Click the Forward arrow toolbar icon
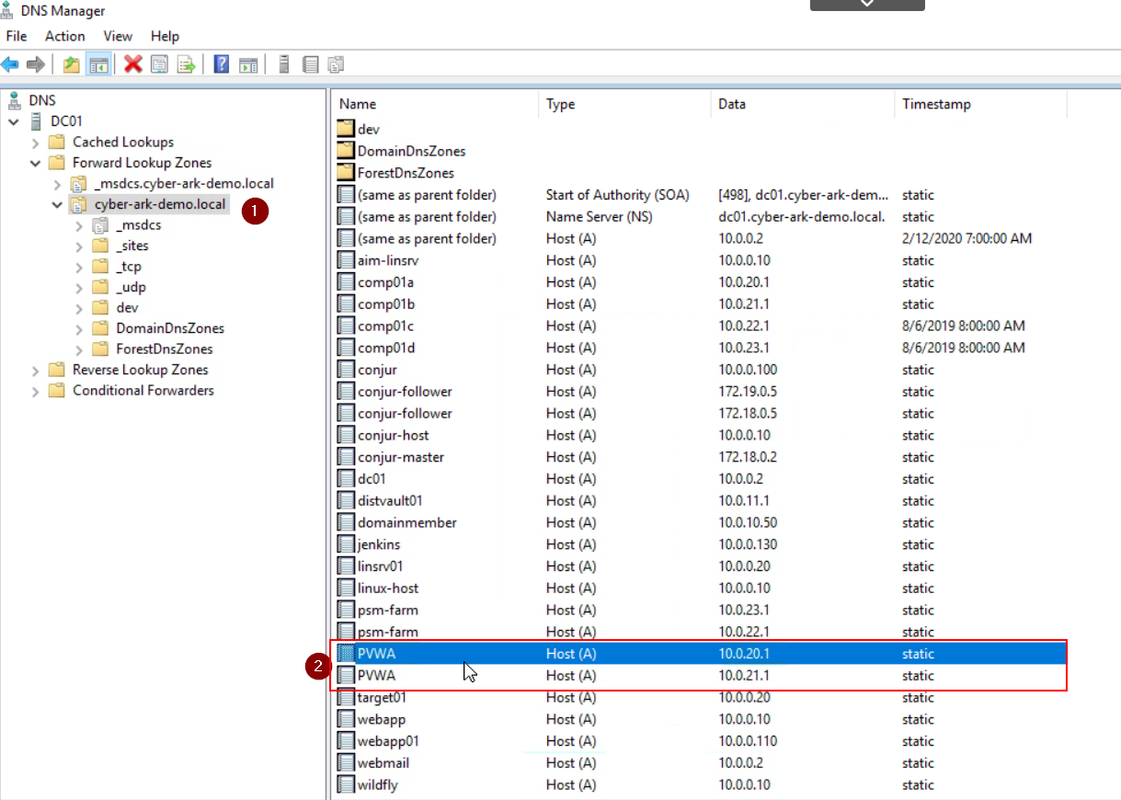The width and height of the screenshot is (1121, 800). [x=35, y=64]
